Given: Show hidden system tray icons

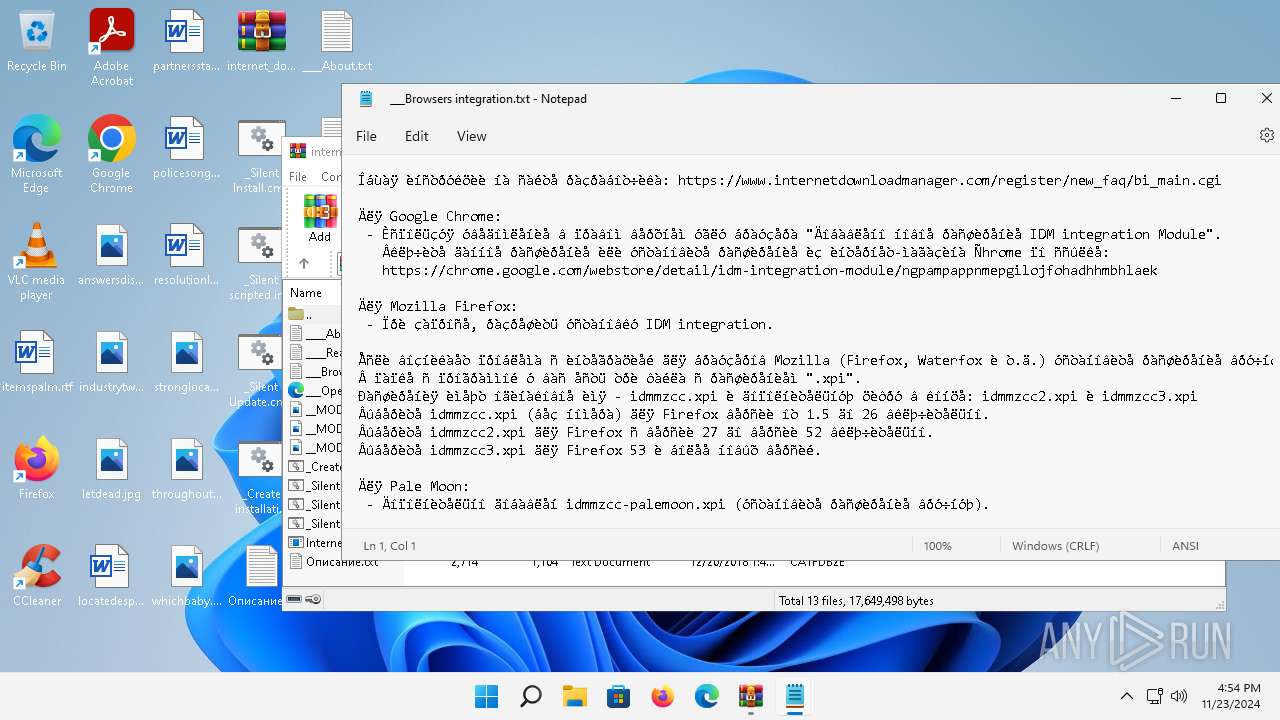Looking at the screenshot, I should pyautogui.click(x=1126, y=696).
